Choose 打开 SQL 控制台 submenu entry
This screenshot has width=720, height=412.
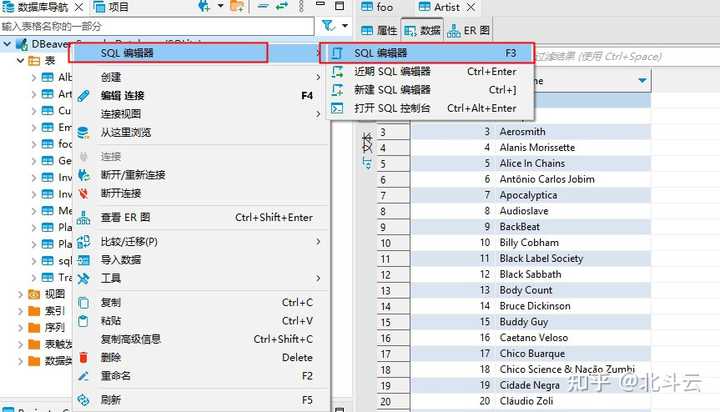click(x=430, y=108)
